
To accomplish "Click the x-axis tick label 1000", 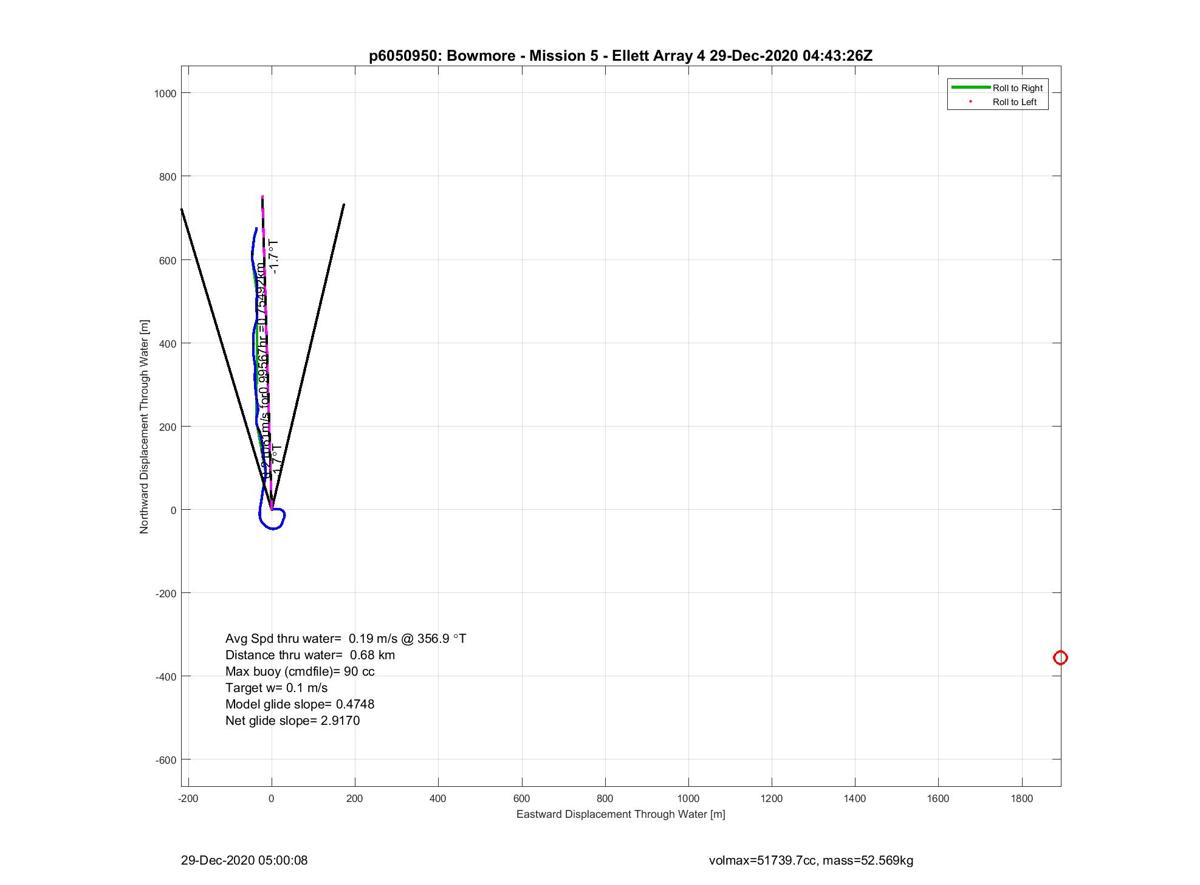I will pyautogui.click(x=688, y=799).
